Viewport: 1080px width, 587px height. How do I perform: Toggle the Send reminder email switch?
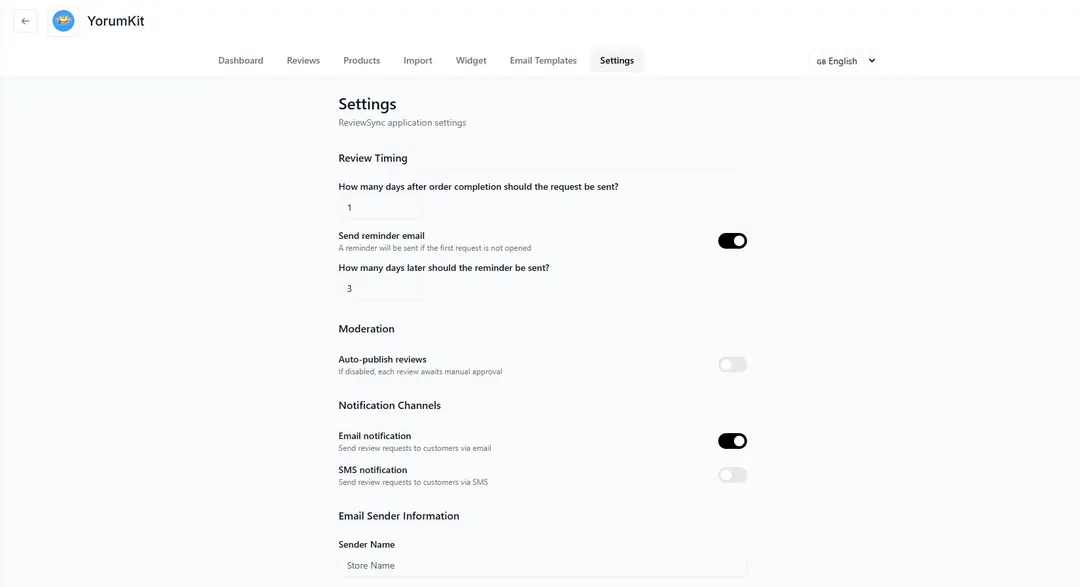coord(732,241)
